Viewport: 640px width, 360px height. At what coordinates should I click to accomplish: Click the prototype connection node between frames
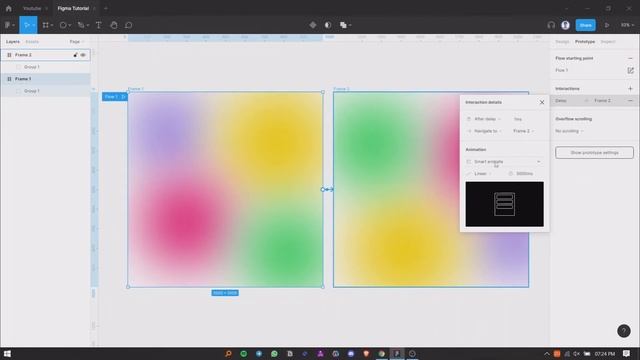click(x=323, y=189)
